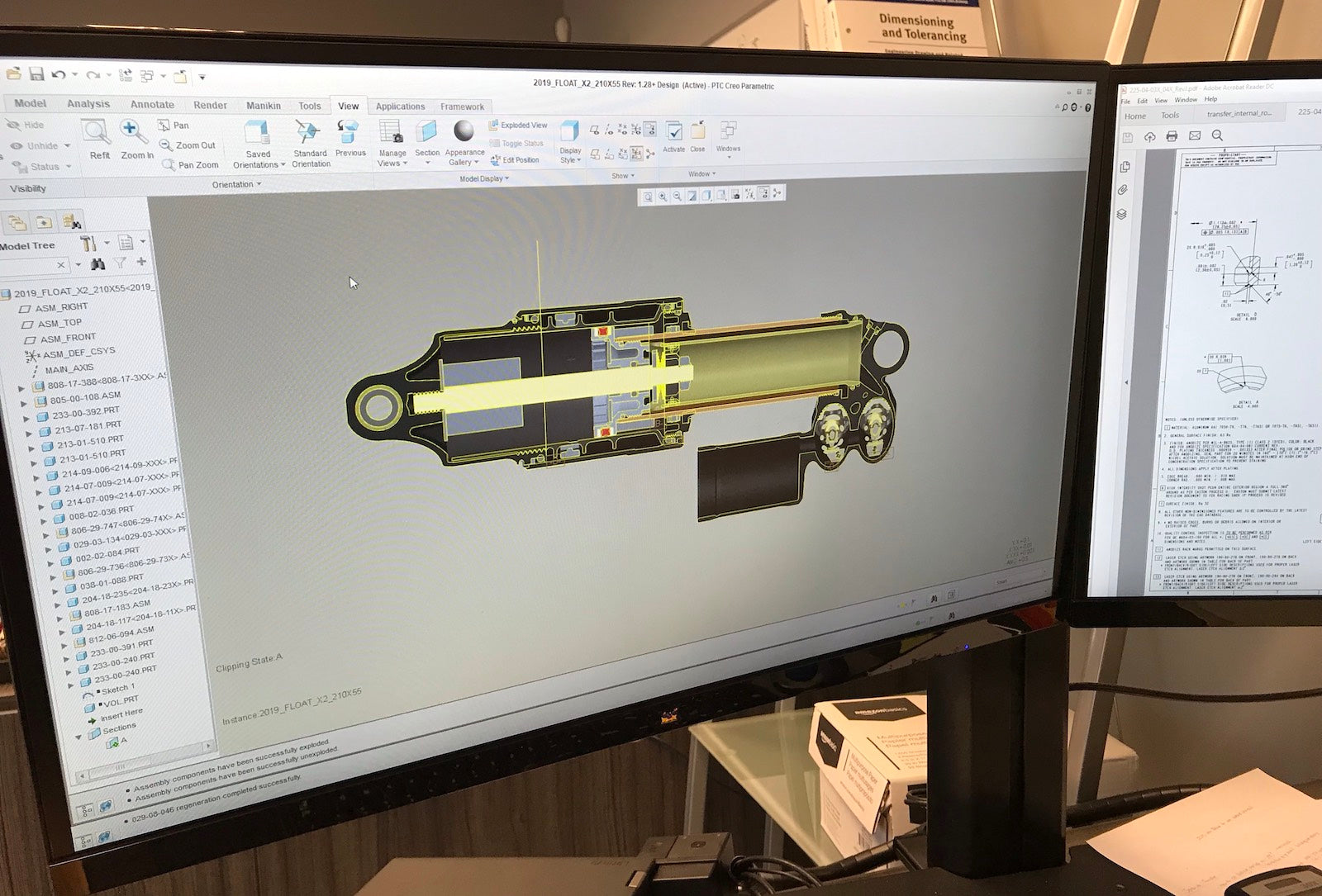Click the plus icon beside the tree filter
The height and width of the screenshot is (896, 1322).
141,262
